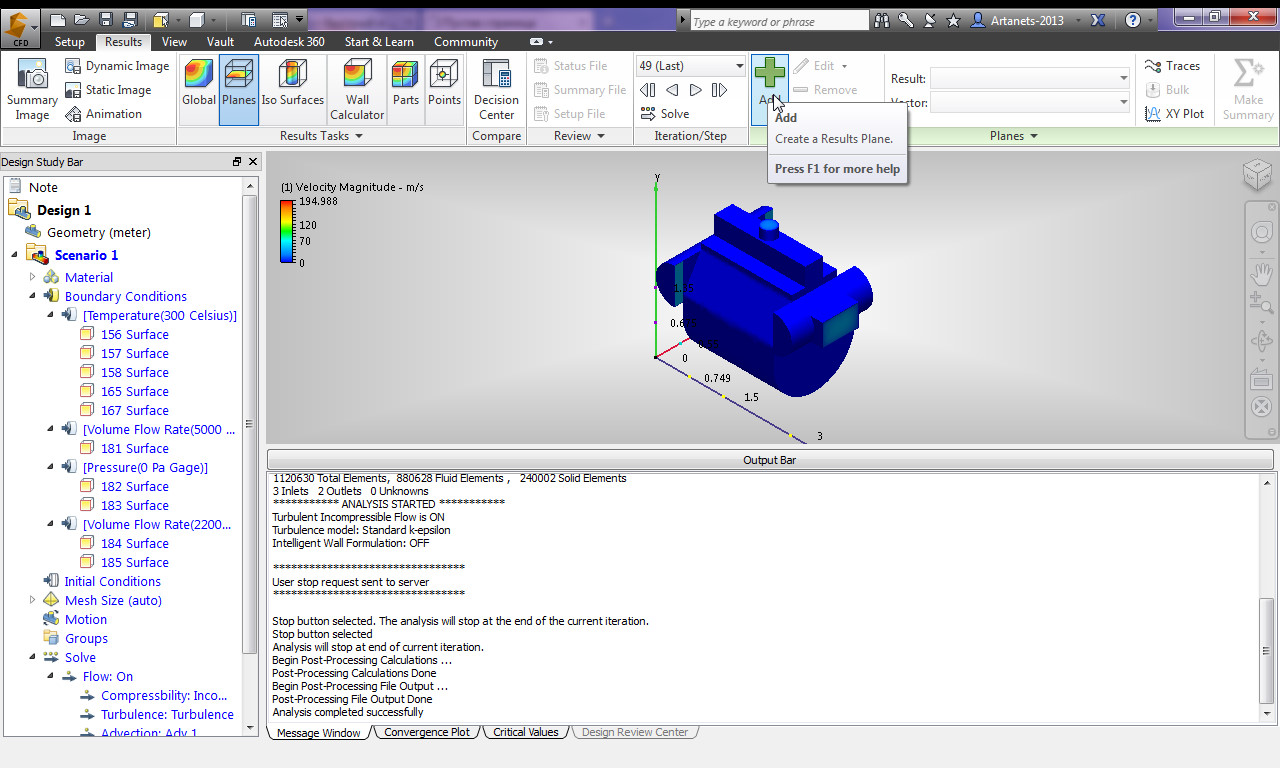The image size is (1280, 768).
Task: Activate Parts results task
Action: (x=406, y=88)
